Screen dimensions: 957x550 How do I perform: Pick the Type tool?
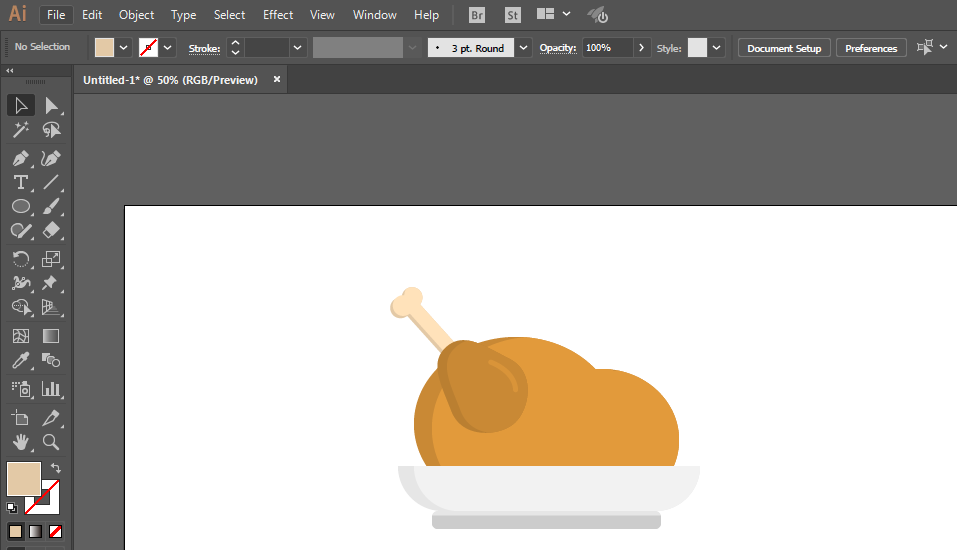click(x=20, y=182)
